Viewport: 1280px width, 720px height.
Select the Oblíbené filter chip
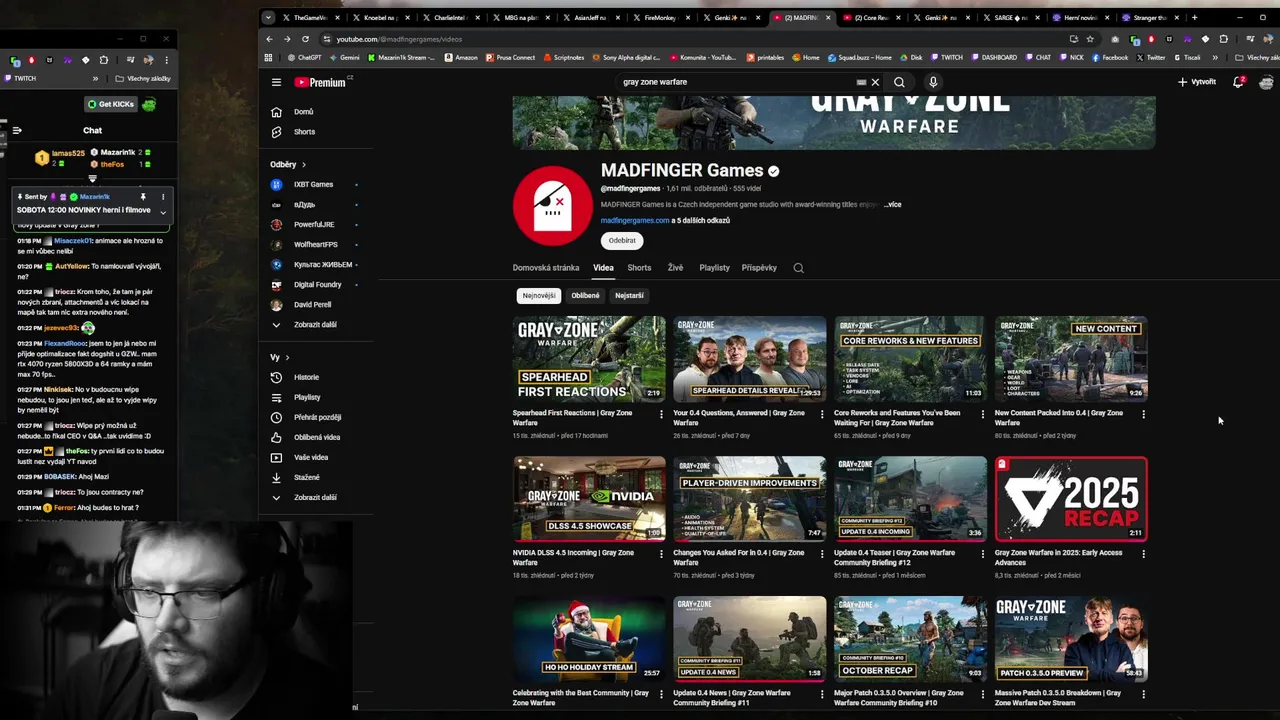[585, 295]
